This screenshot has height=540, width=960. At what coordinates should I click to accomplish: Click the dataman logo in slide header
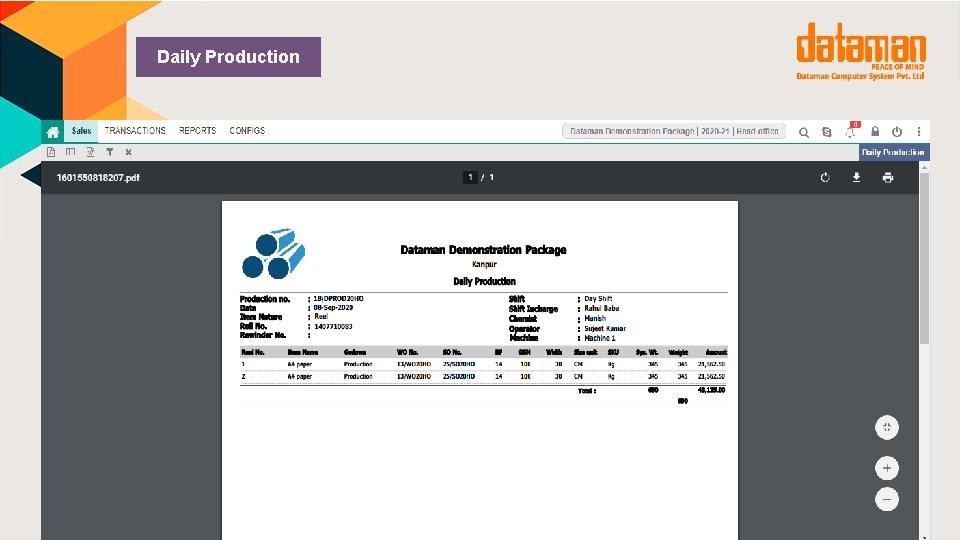(861, 51)
